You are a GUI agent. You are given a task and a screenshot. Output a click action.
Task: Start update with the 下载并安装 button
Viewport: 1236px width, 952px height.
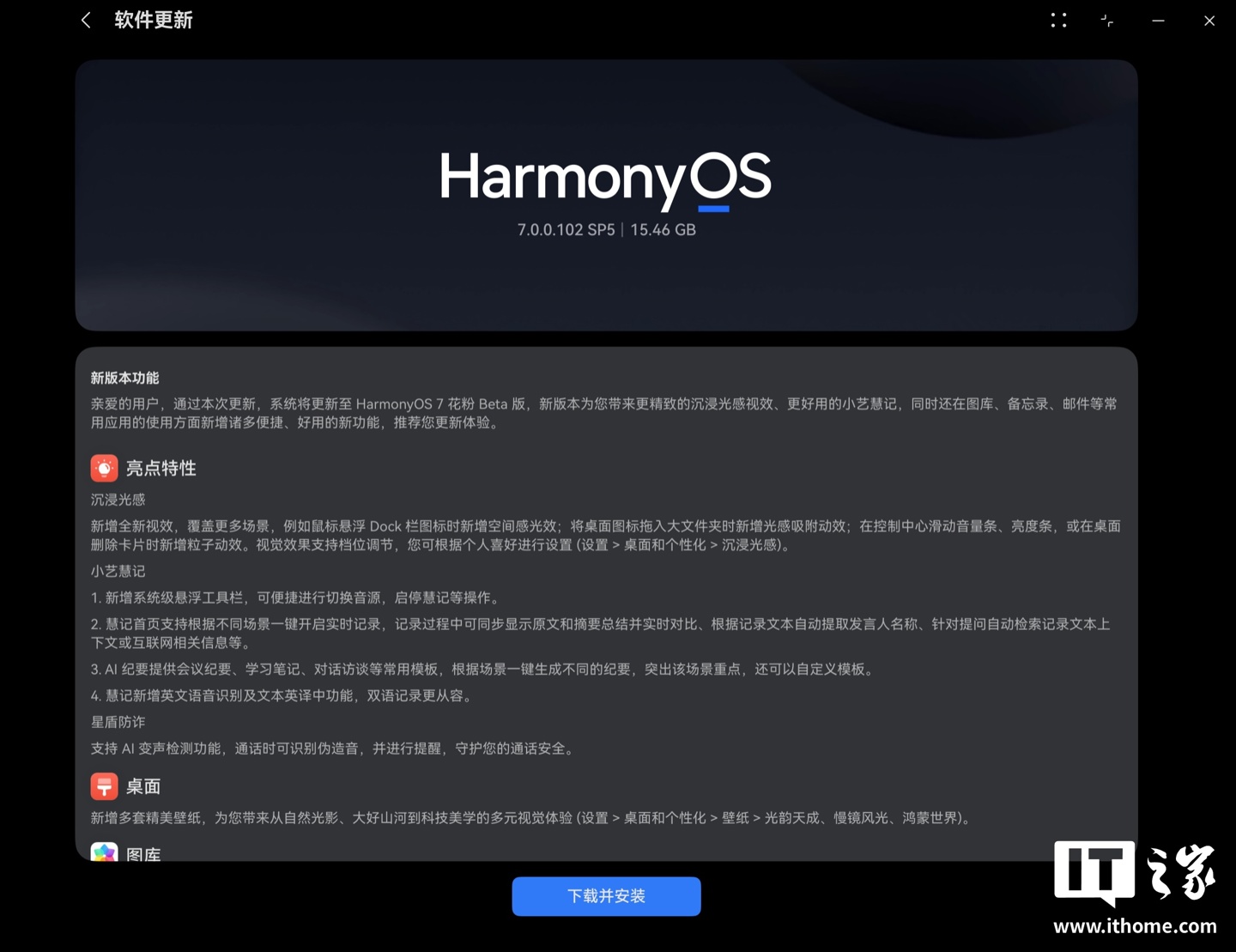pyautogui.click(x=607, y=896)
